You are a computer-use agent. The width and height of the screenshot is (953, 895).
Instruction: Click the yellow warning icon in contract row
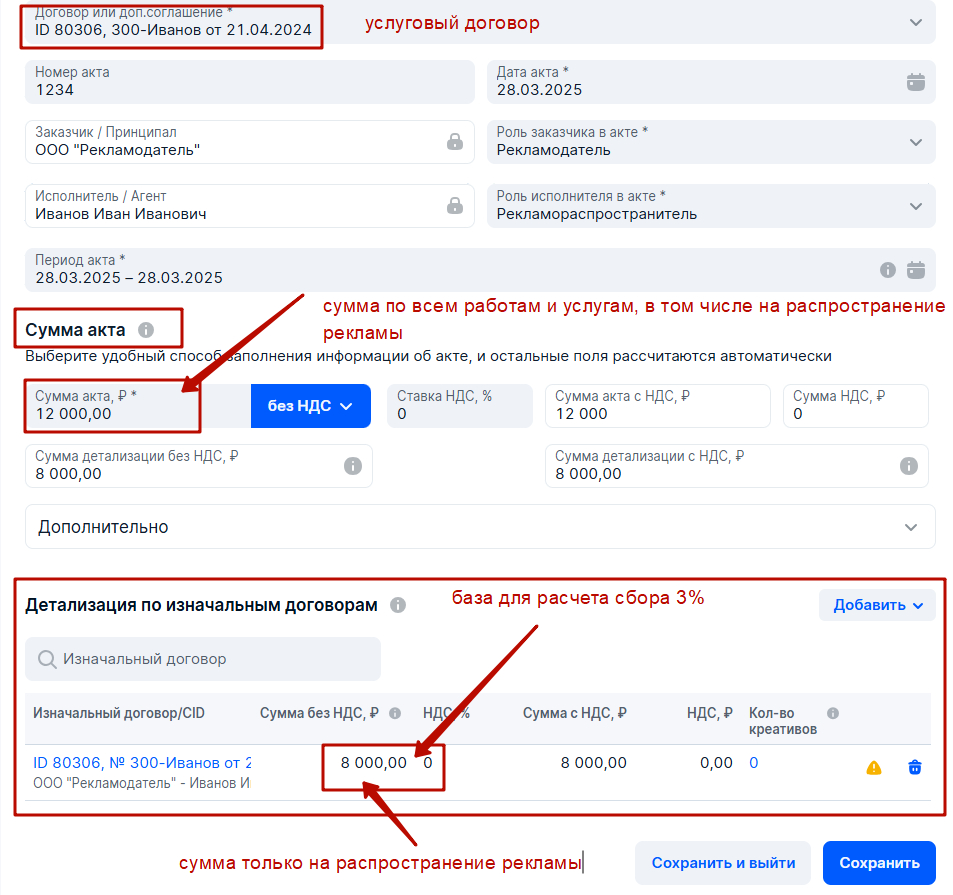point(874,768)
